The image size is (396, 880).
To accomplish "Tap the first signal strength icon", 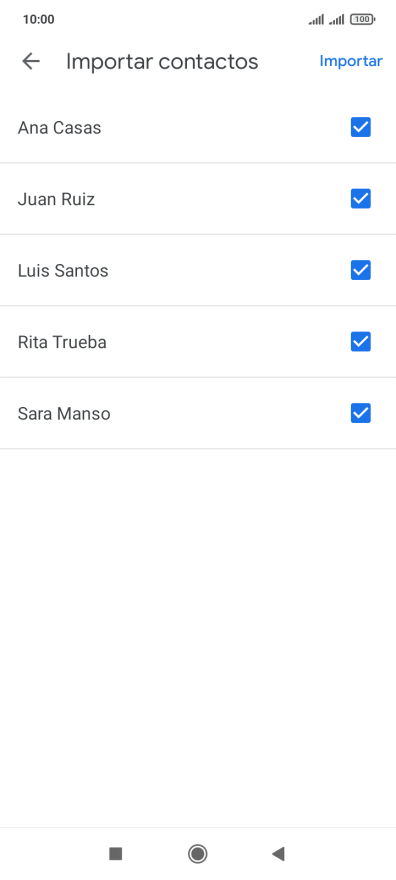I will click(316, 20).
